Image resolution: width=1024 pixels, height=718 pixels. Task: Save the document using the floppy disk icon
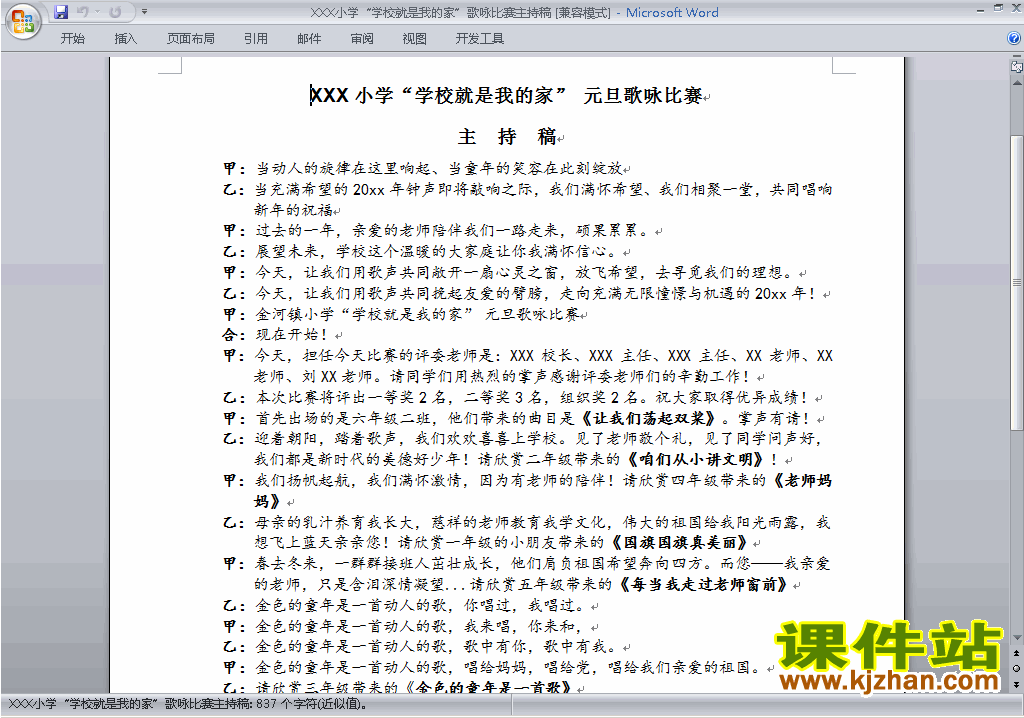(61, 12)
